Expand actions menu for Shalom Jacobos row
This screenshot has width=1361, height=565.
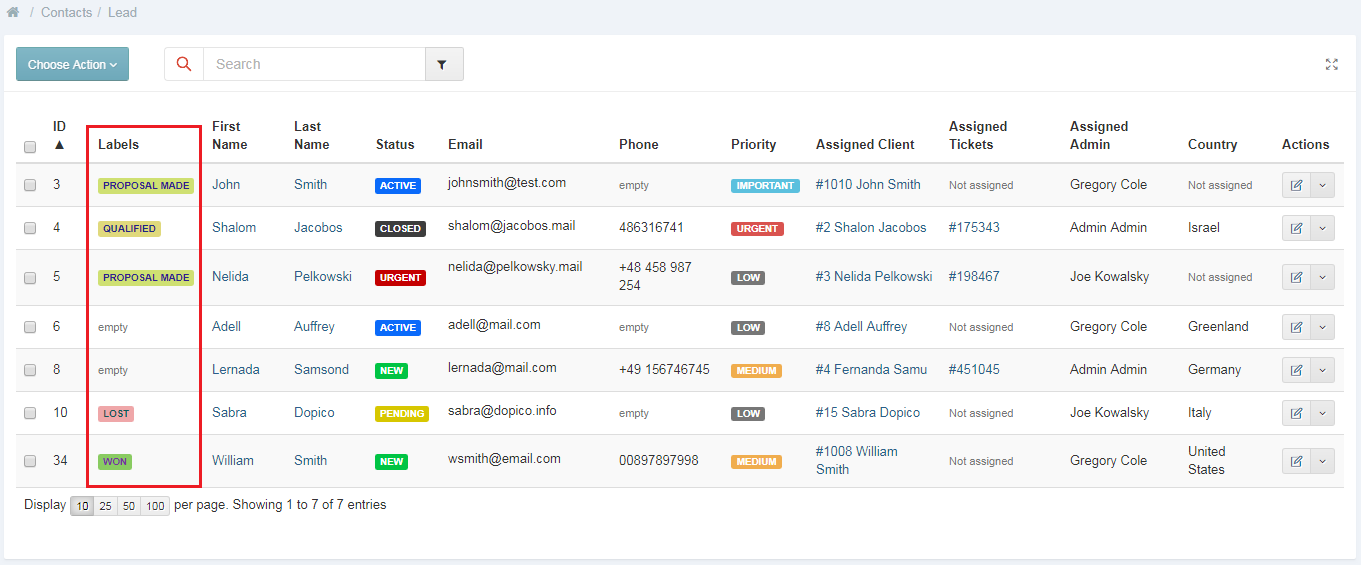click(1322, 228)
